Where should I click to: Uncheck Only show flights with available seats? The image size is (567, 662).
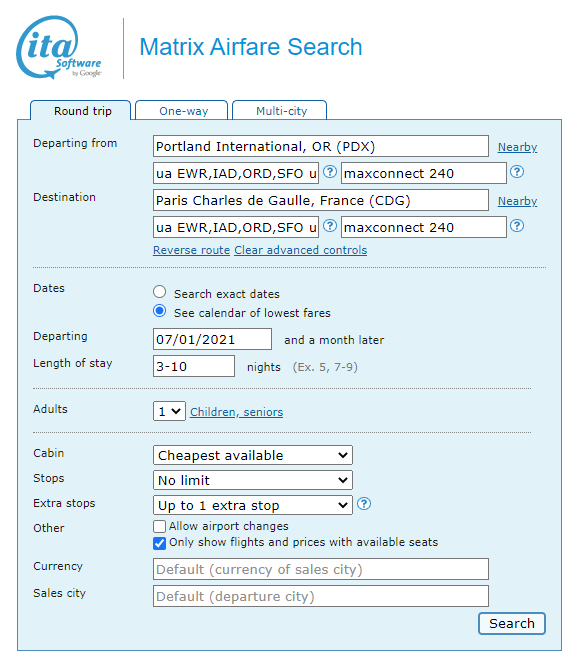pos(159,543)
